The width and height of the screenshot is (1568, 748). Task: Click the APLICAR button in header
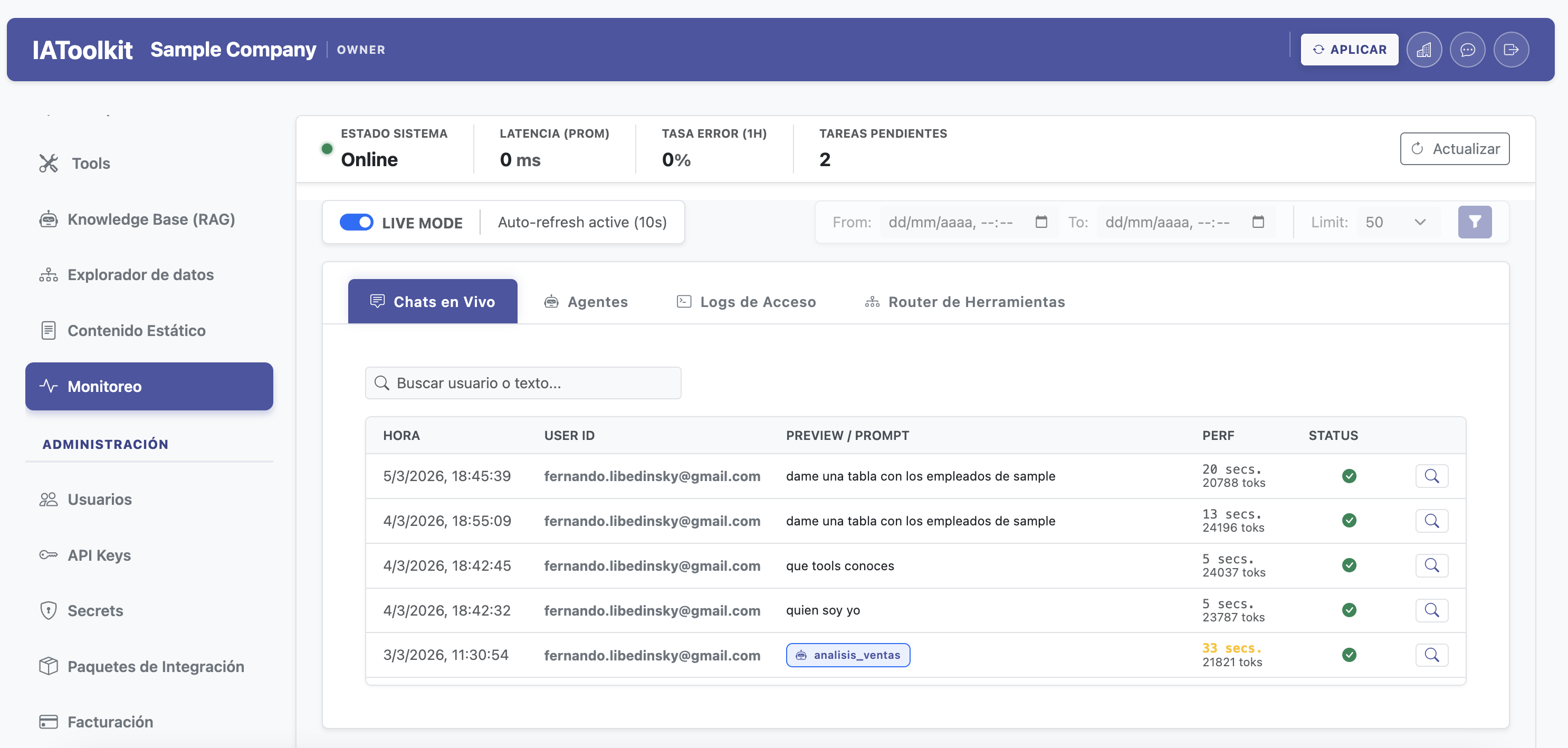1350,49
